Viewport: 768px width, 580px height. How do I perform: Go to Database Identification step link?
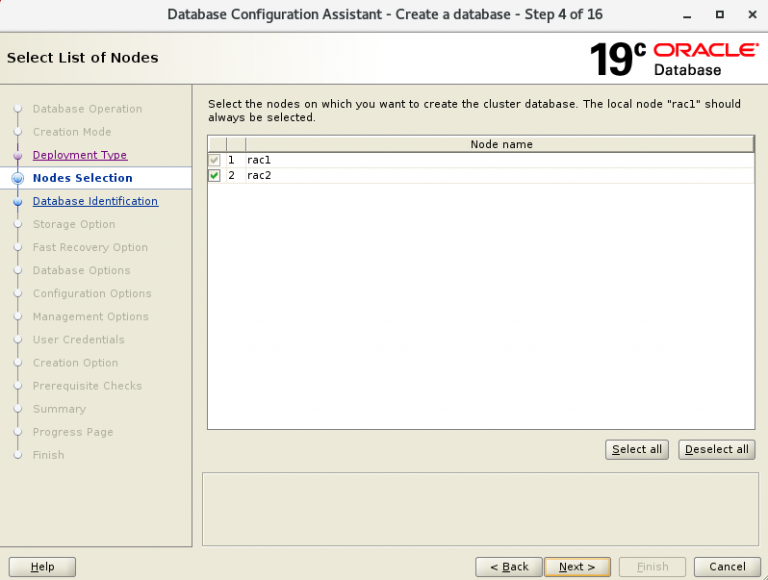[x=95, y=201]
